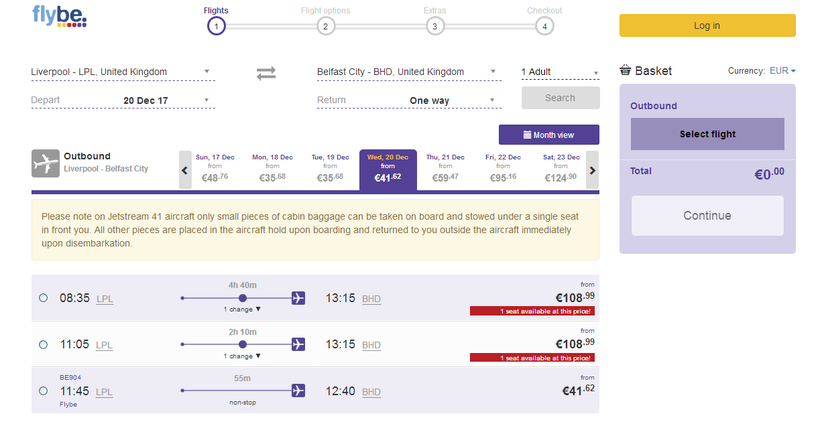This screenshot has width=820, height=424.
Task: Show earlier dates with left arrow
Action: tap(185, 170)
